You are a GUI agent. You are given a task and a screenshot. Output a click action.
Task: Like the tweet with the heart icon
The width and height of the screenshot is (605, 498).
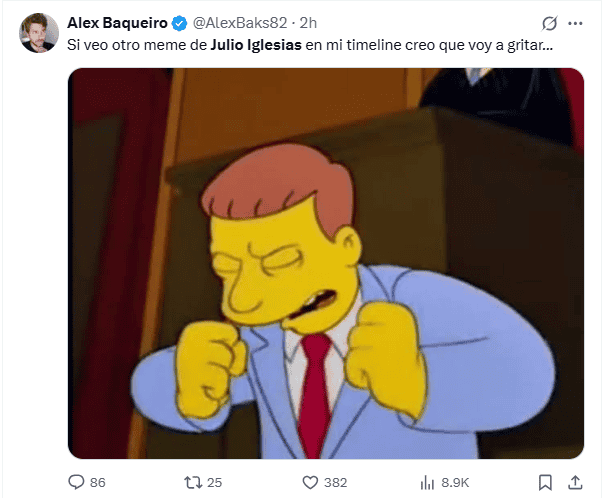[x=310, y=483]
